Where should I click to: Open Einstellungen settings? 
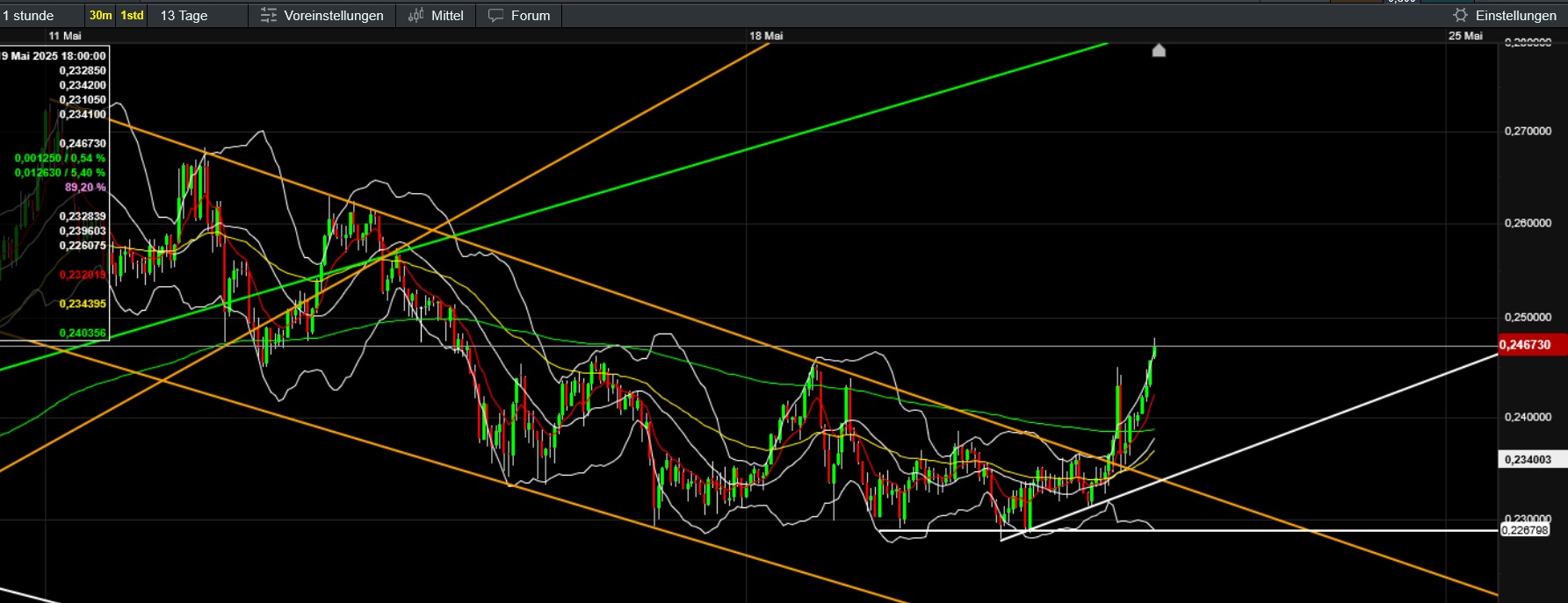1505,16
